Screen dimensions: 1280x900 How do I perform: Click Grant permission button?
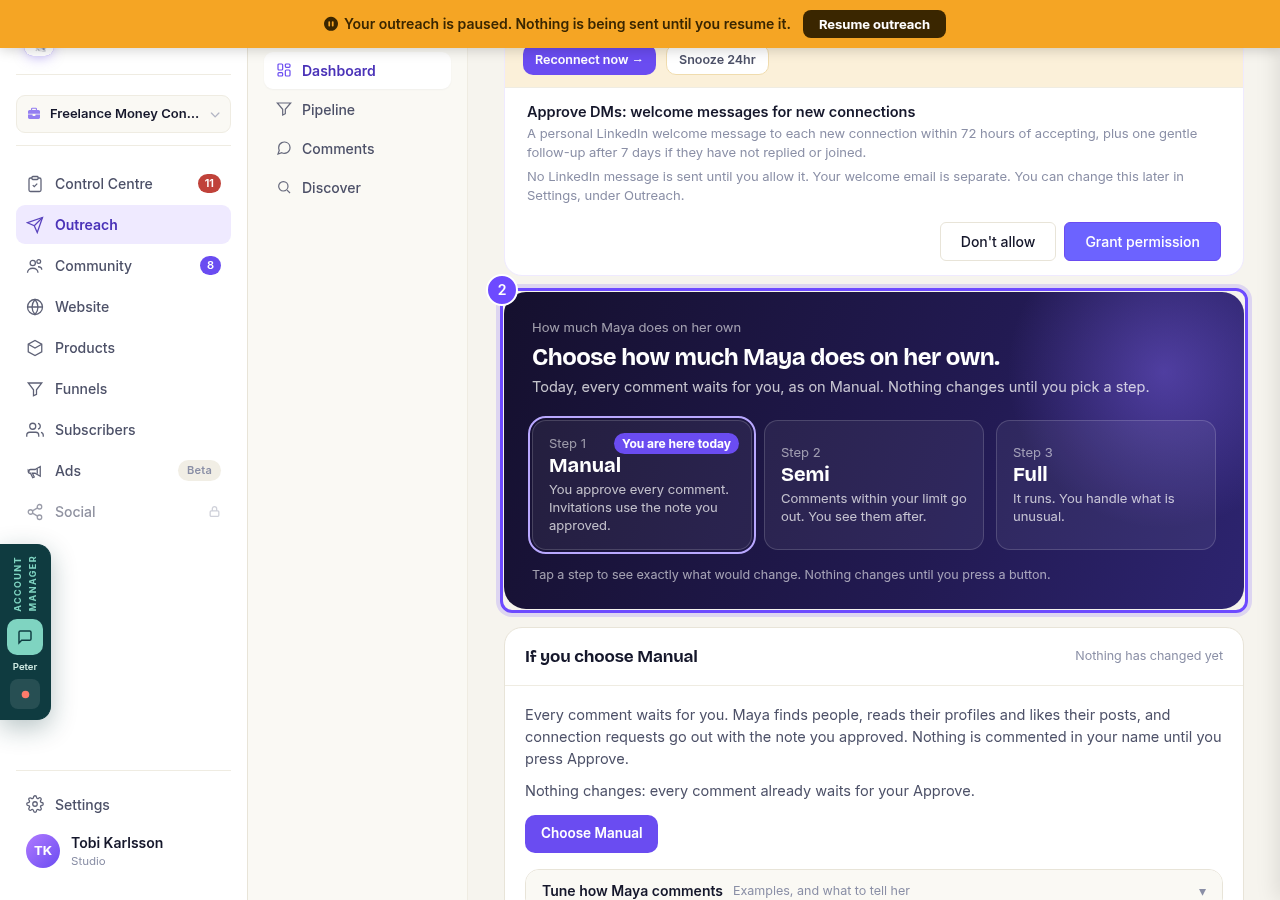pos(1142,242)
